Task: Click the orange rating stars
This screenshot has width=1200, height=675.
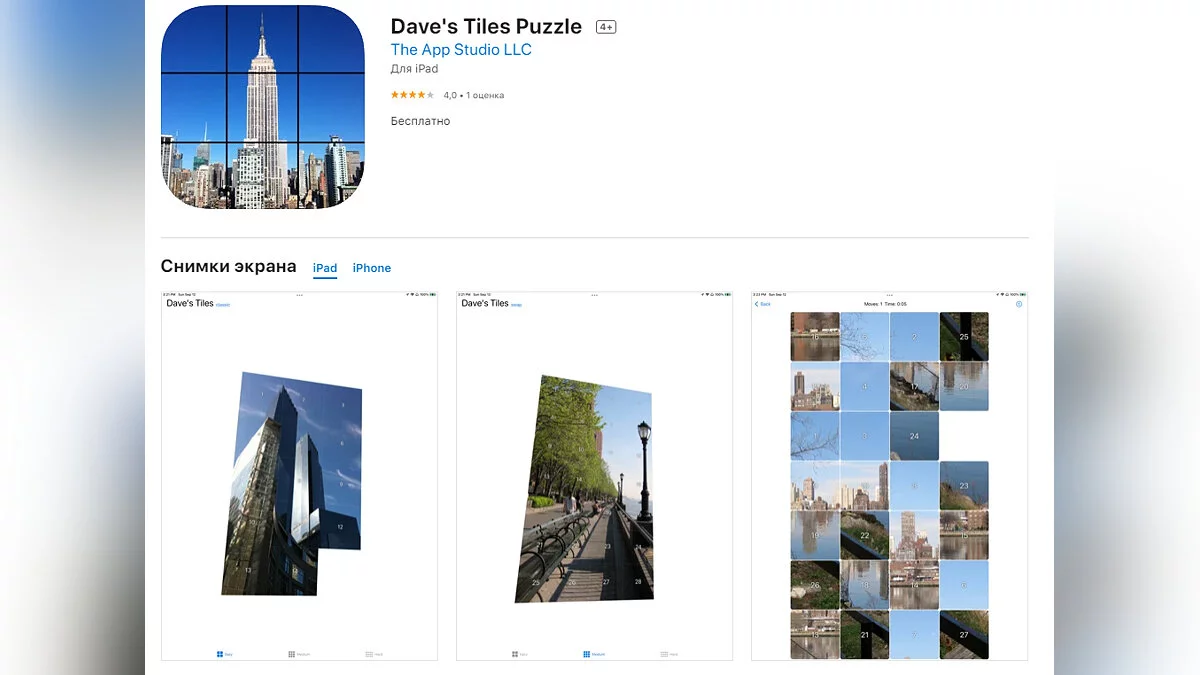Action: pos(412,95)
